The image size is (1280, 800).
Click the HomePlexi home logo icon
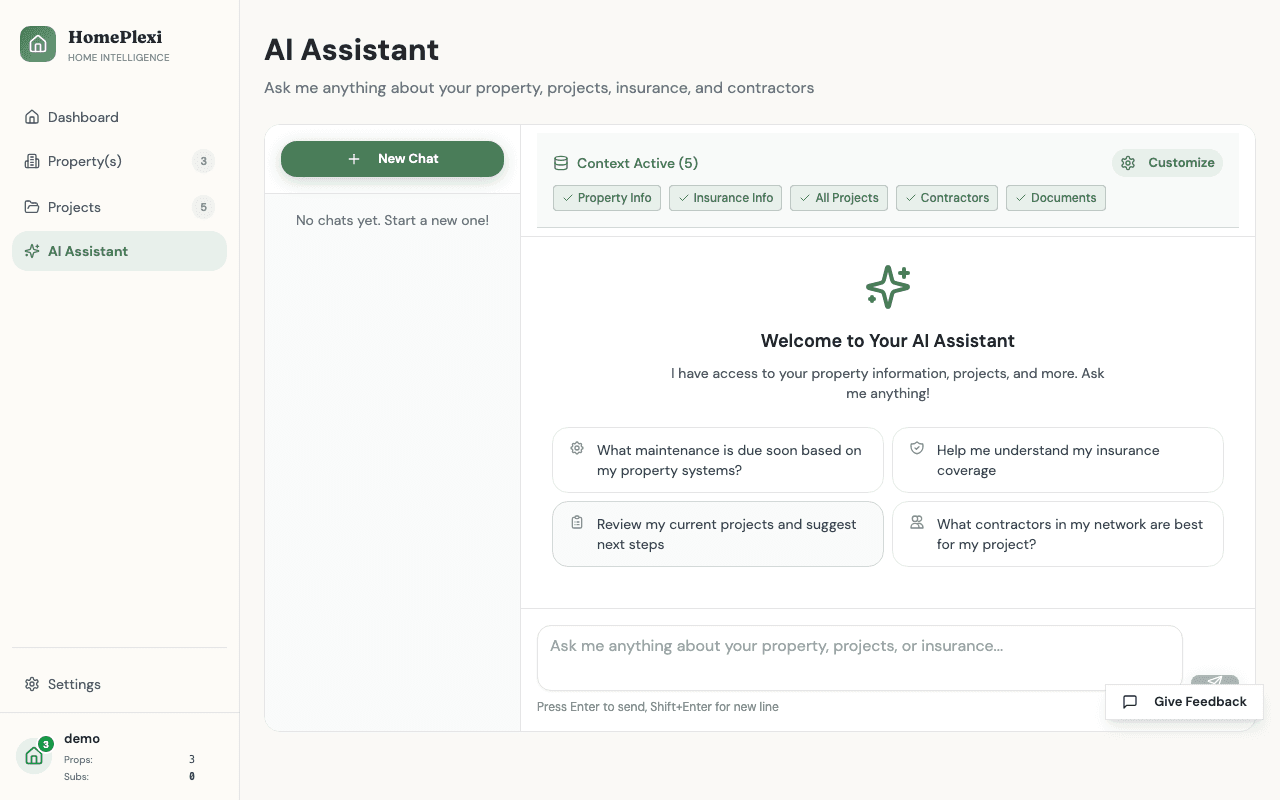pyautogui.click(x=37, y=44)
